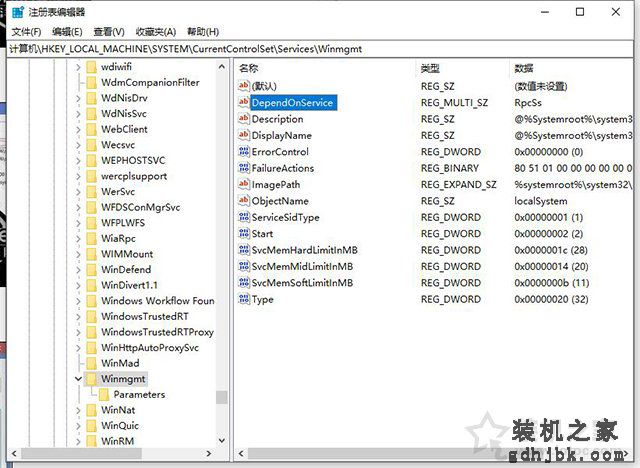Viewport: 640px width, 468px height.
Task: Select the WdmCompanionFilter key
Action: [x=150, y=82]
